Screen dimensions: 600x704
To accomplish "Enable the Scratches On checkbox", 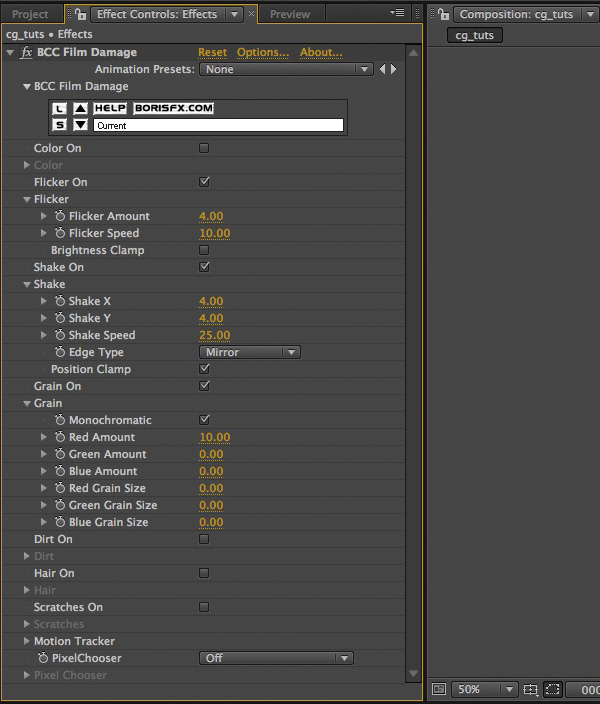I will tap(204, 607).
